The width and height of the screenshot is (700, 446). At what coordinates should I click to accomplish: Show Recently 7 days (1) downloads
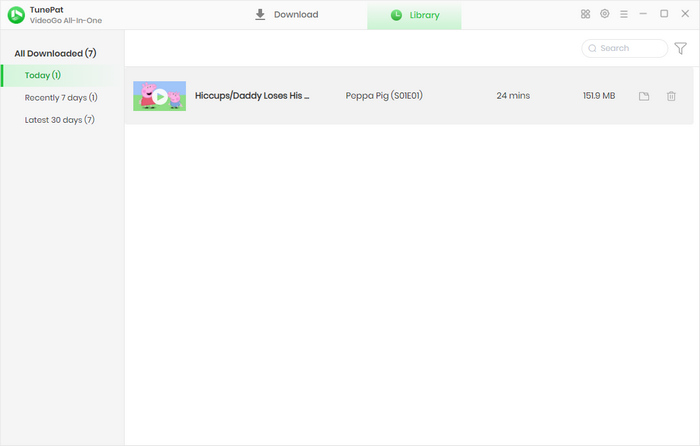point(61,97)
